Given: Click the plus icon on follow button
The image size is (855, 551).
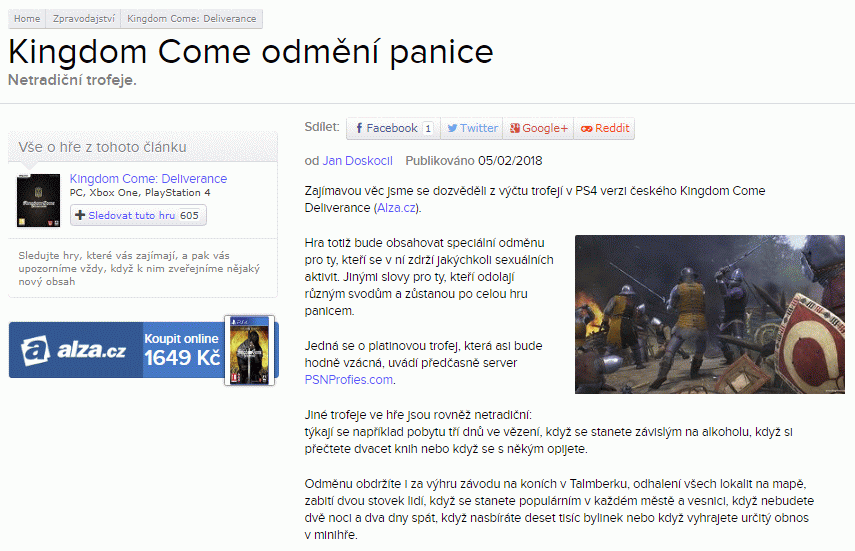Looking at the screenshot, I should (80, 215).
